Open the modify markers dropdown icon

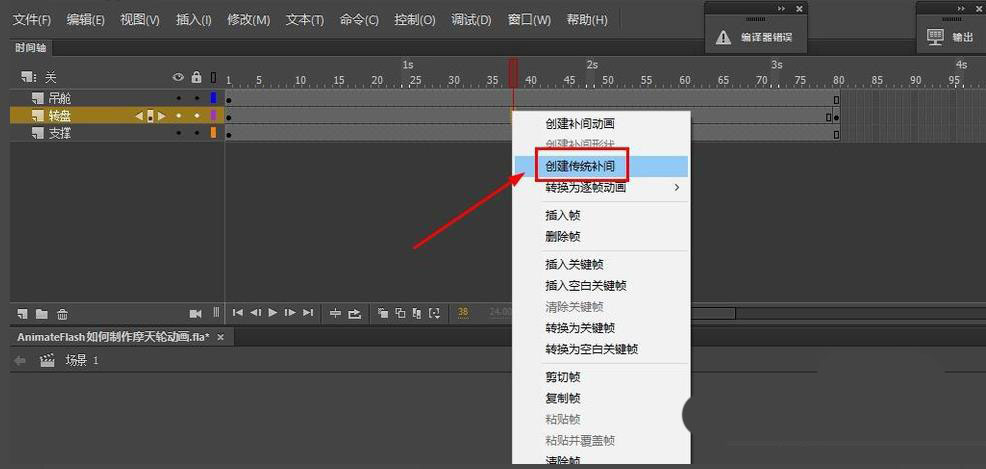(435, 312)
